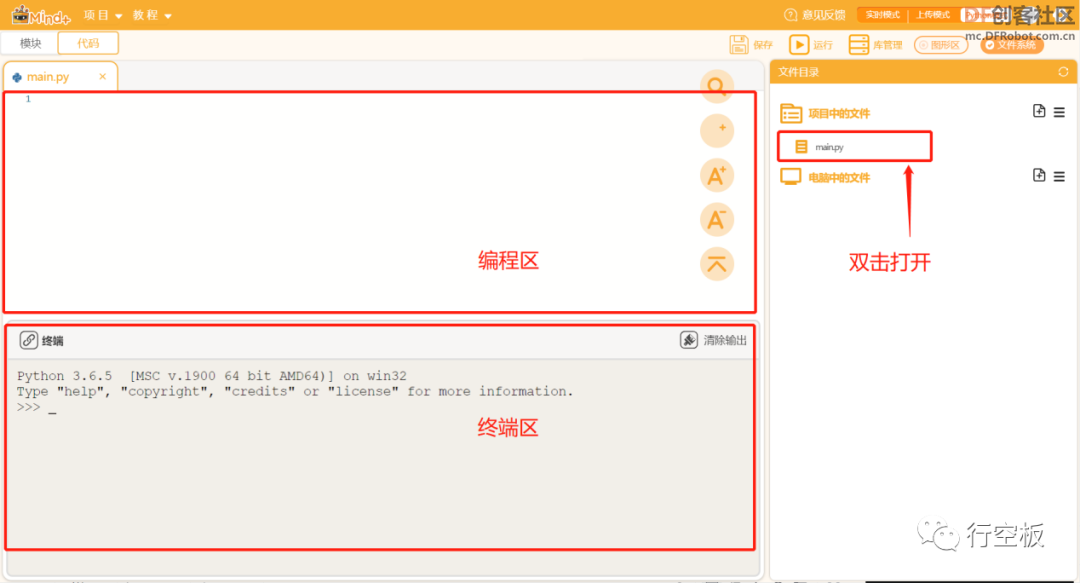Toggle the 图形区 graphics area switch
This screenshot has height=583, width=1080.
(941, 45)
